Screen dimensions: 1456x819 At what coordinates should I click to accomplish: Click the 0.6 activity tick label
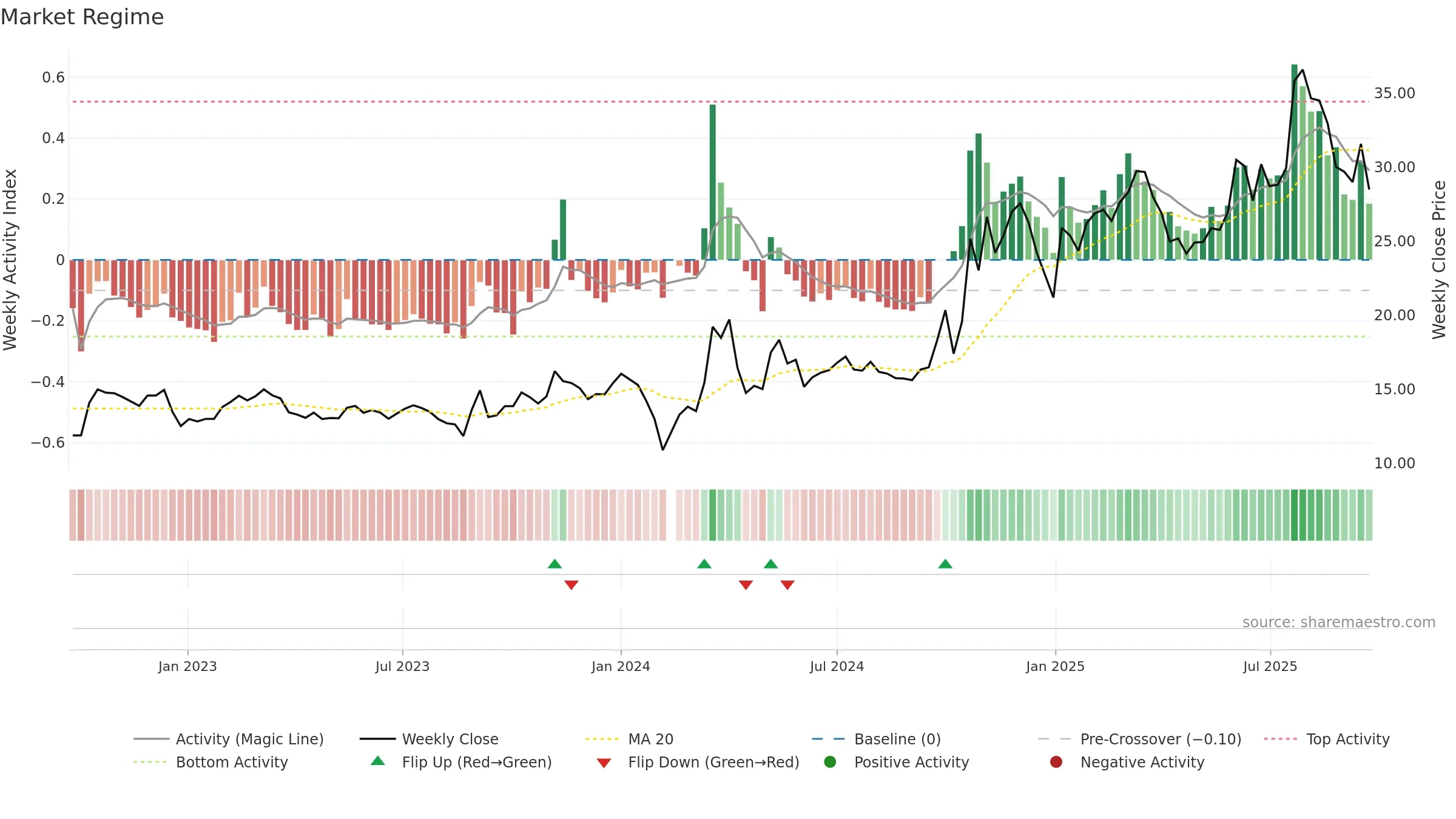point(53,77)
